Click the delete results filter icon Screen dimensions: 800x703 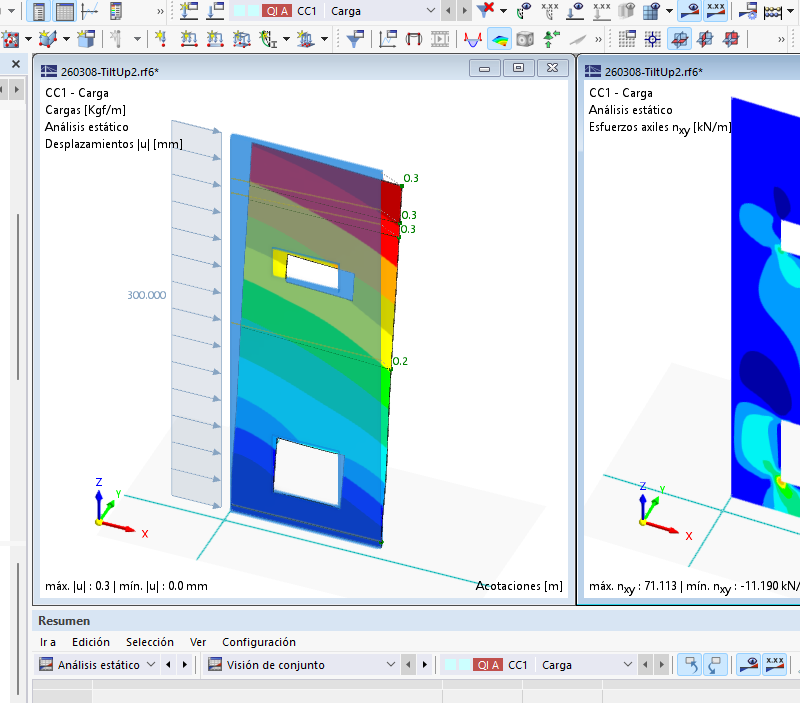pyautogui.click(x=485, y=10)
